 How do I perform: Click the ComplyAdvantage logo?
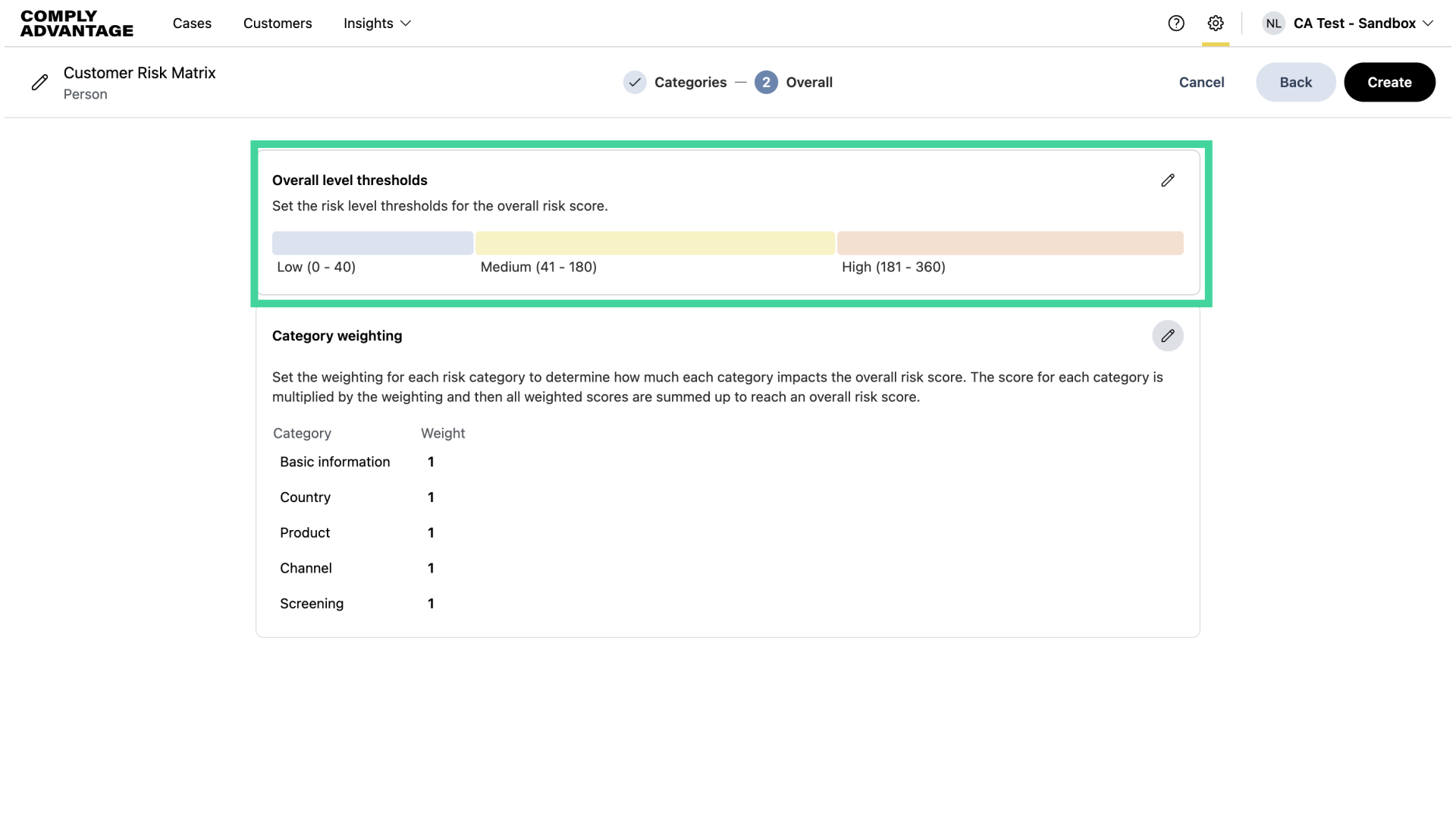[76, 24]
